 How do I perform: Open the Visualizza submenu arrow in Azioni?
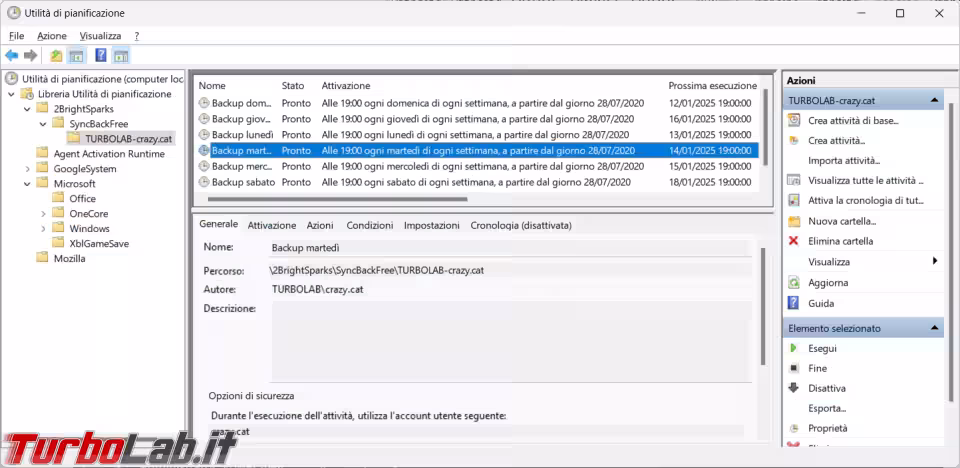[x=935, y=261]
